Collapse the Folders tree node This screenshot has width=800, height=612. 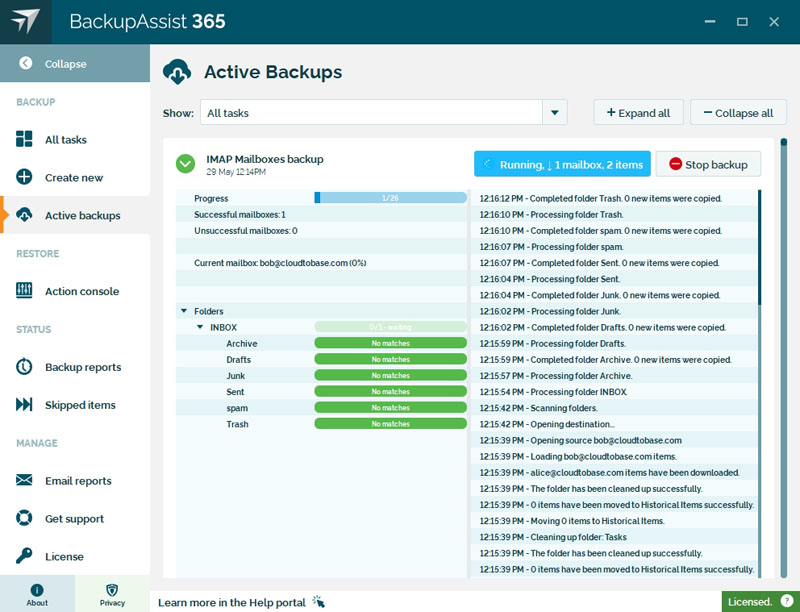click(x=184, y=311)
